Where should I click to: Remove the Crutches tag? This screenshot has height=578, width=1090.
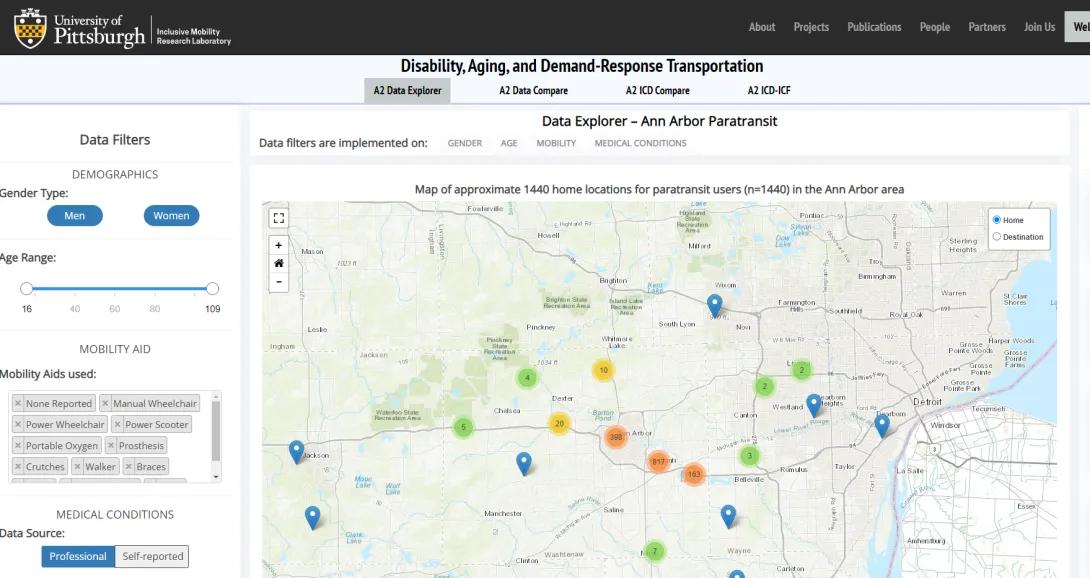18,467
